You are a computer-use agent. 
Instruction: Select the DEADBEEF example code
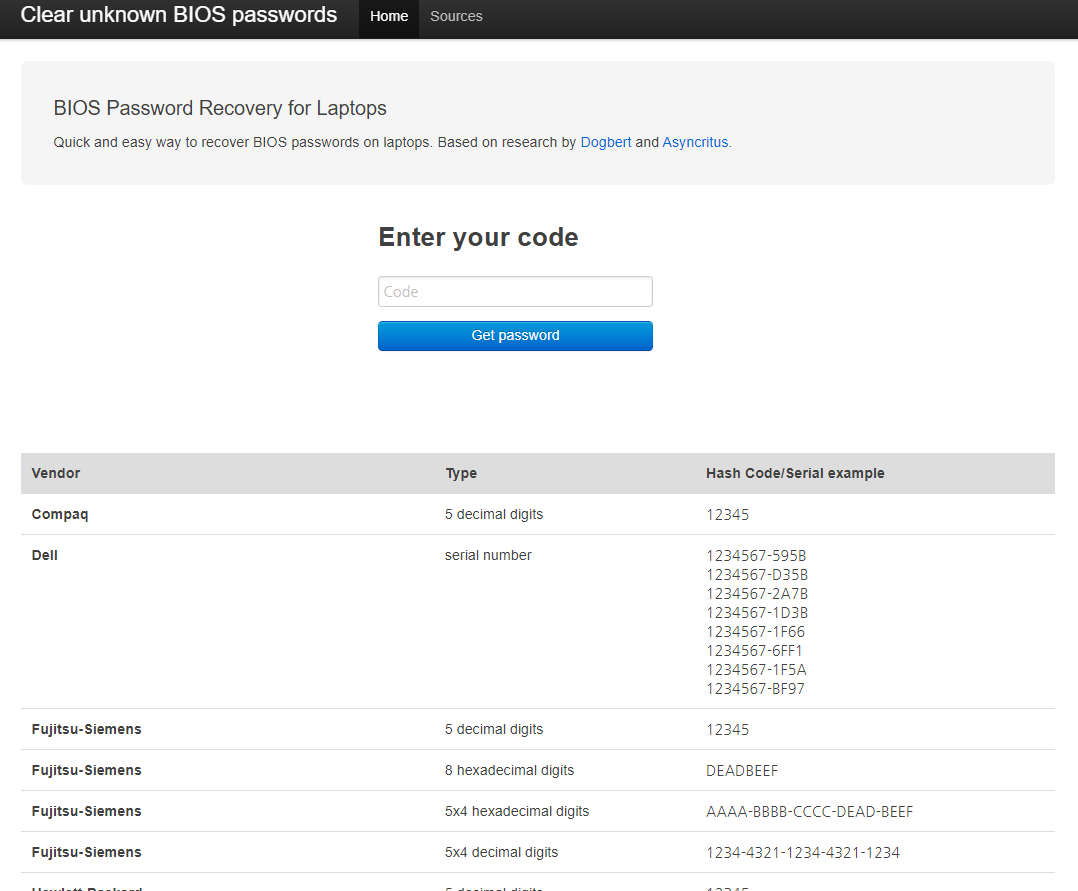(x=742, y=771)
